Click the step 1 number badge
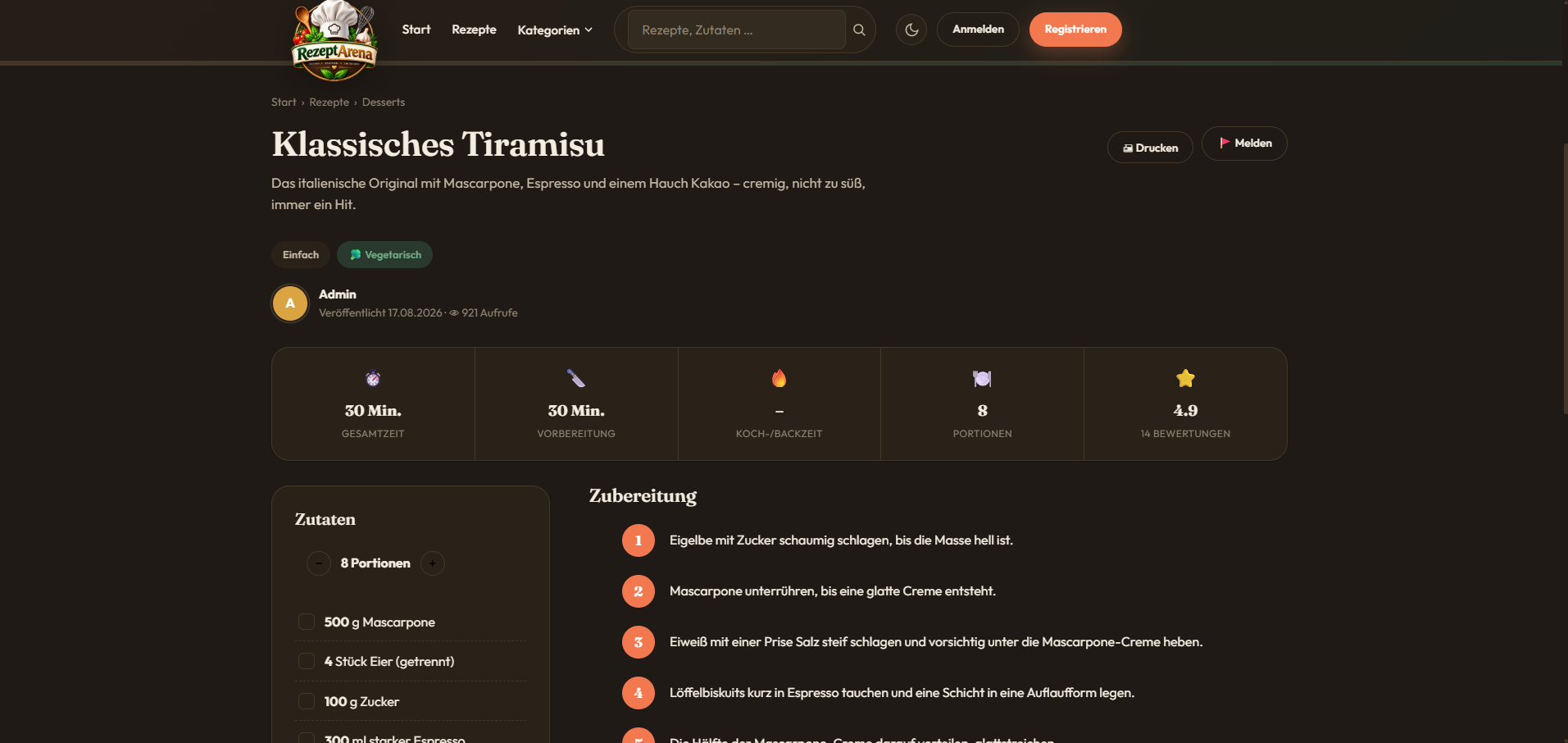 (639, 540)
